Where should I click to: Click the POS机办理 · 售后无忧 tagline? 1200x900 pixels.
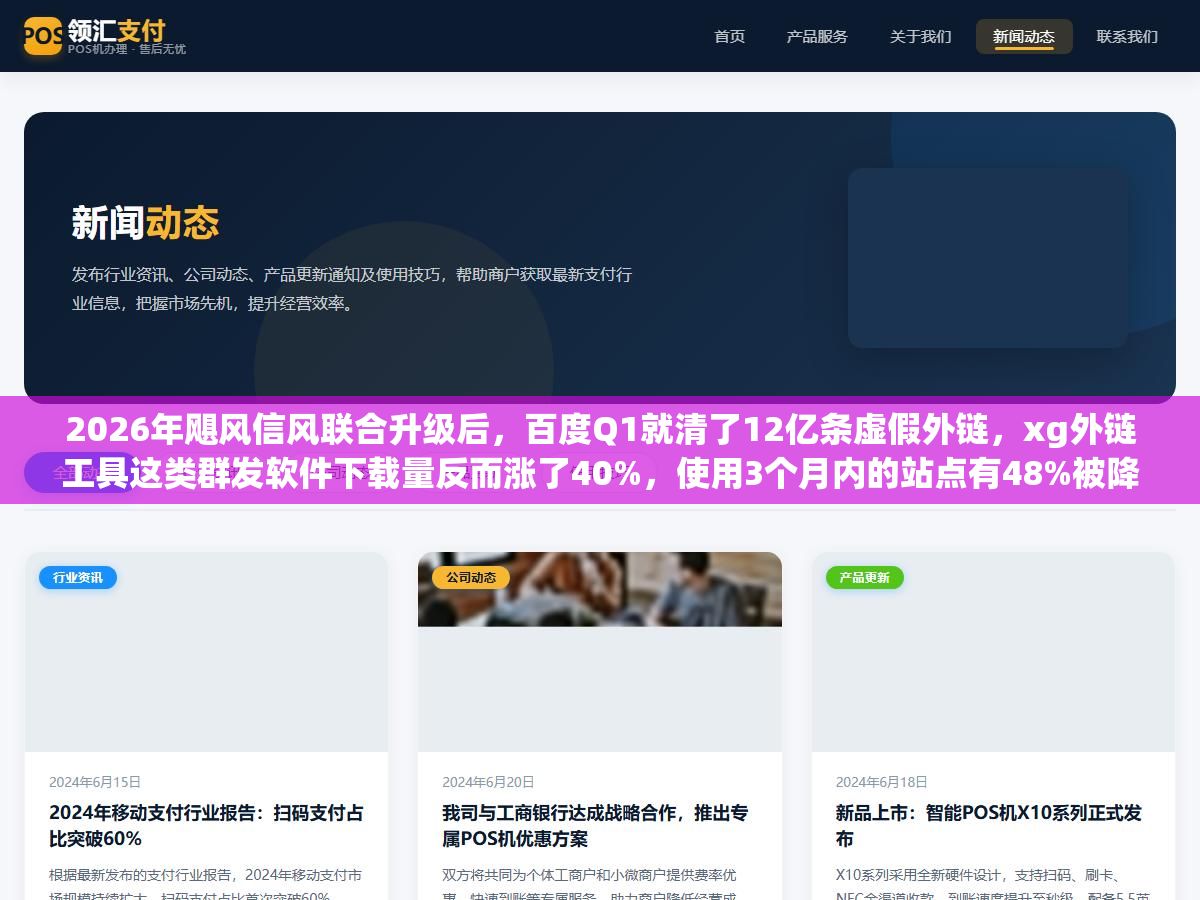(x=127, y=49)
